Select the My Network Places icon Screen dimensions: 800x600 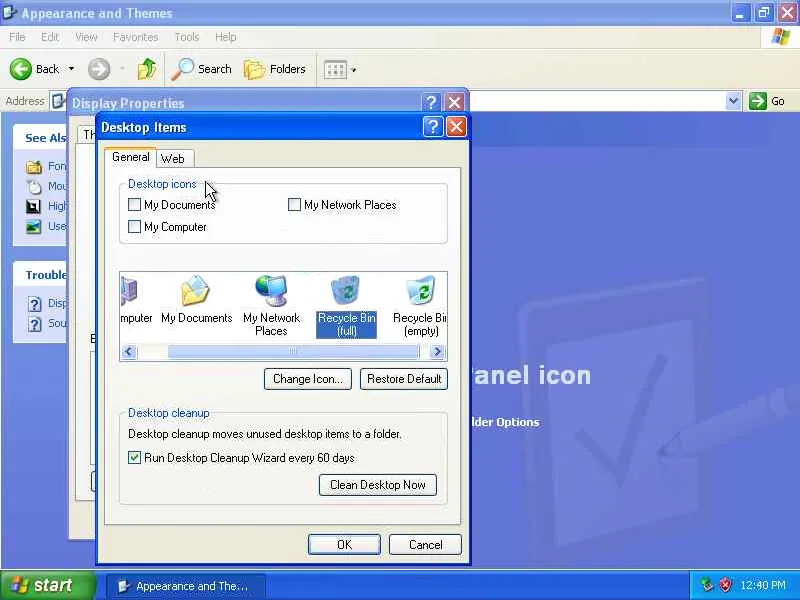click(x=271, y=305)
